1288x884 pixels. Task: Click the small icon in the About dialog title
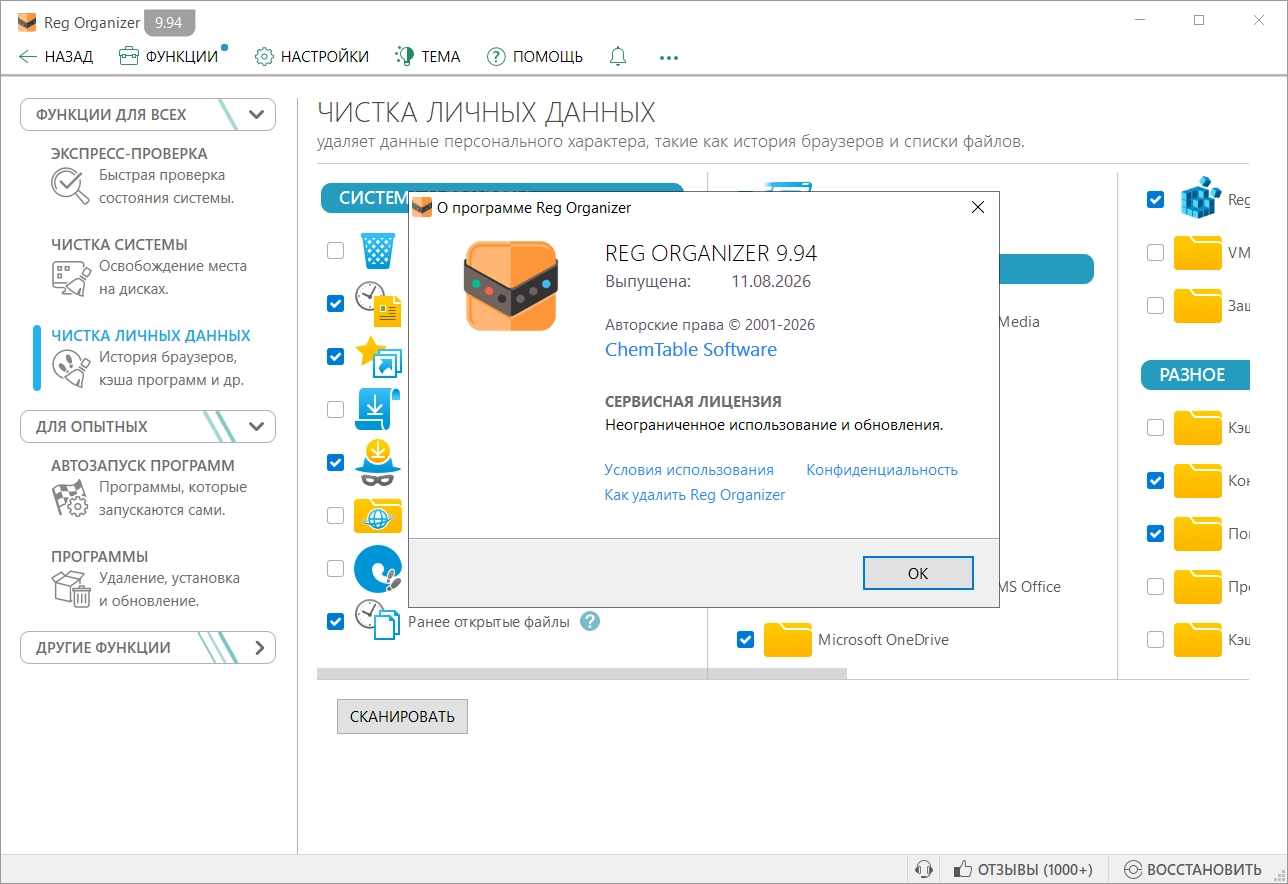[422, 207]
